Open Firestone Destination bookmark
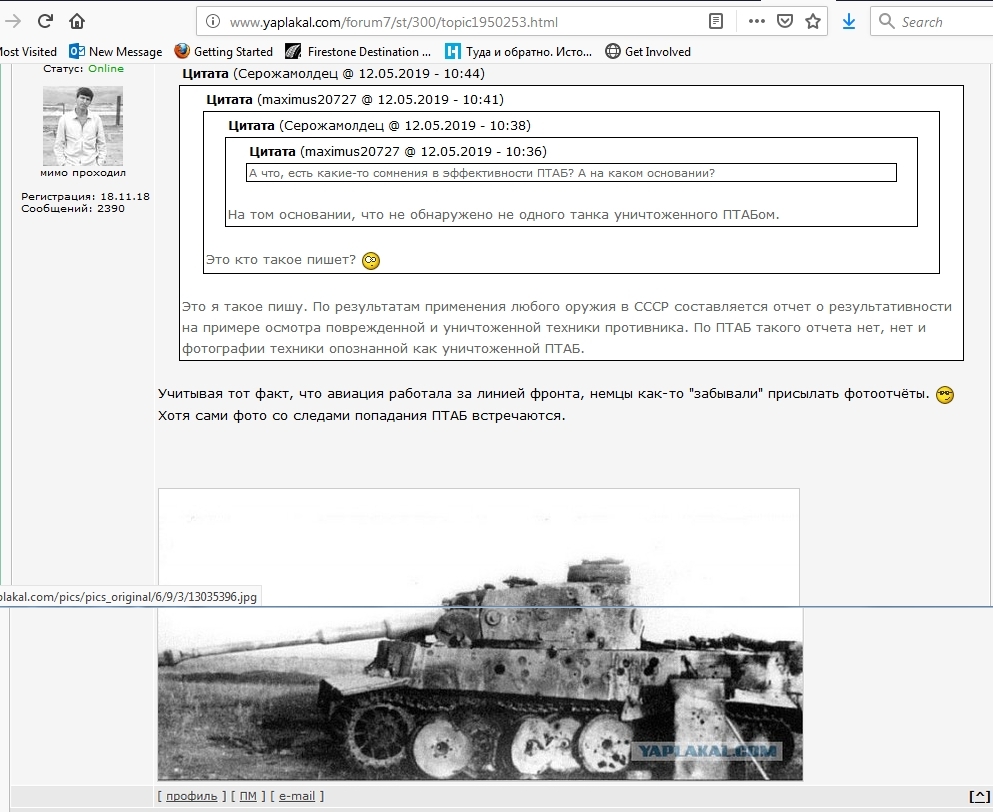Screen dimensions: 993x812 (x=358, y=52)
